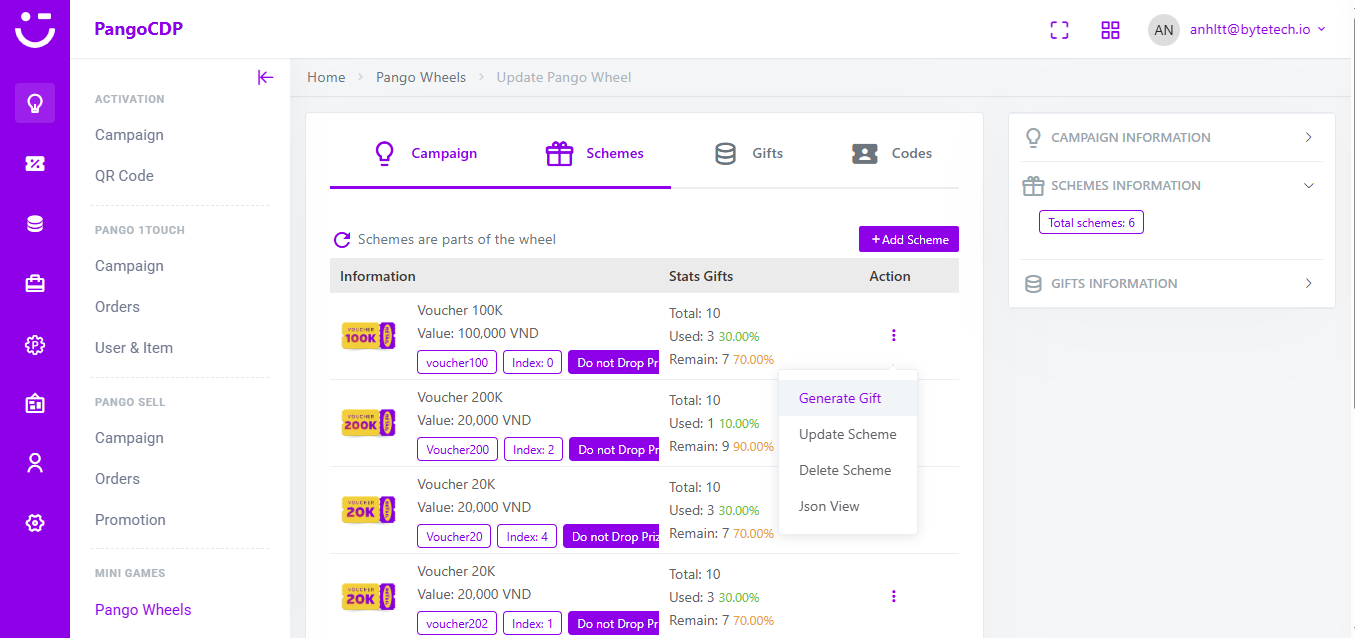Switch to the Gifts tab
Screen dimensions: 1355x638
749,153
